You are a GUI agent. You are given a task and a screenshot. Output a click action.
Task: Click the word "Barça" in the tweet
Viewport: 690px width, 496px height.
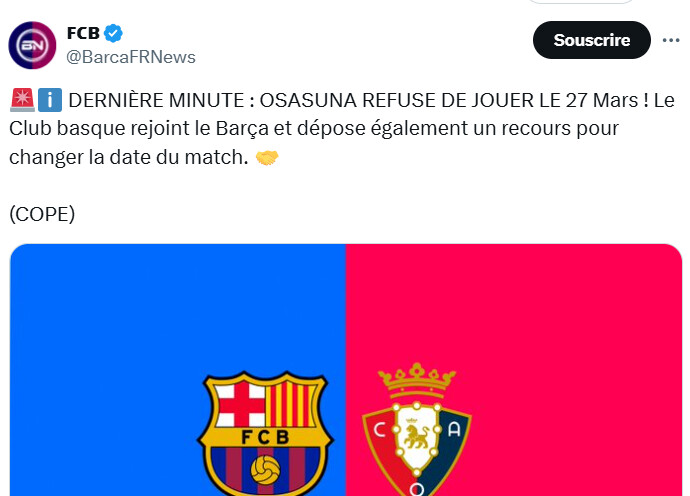pyautogui.click(x=279, y=130)
